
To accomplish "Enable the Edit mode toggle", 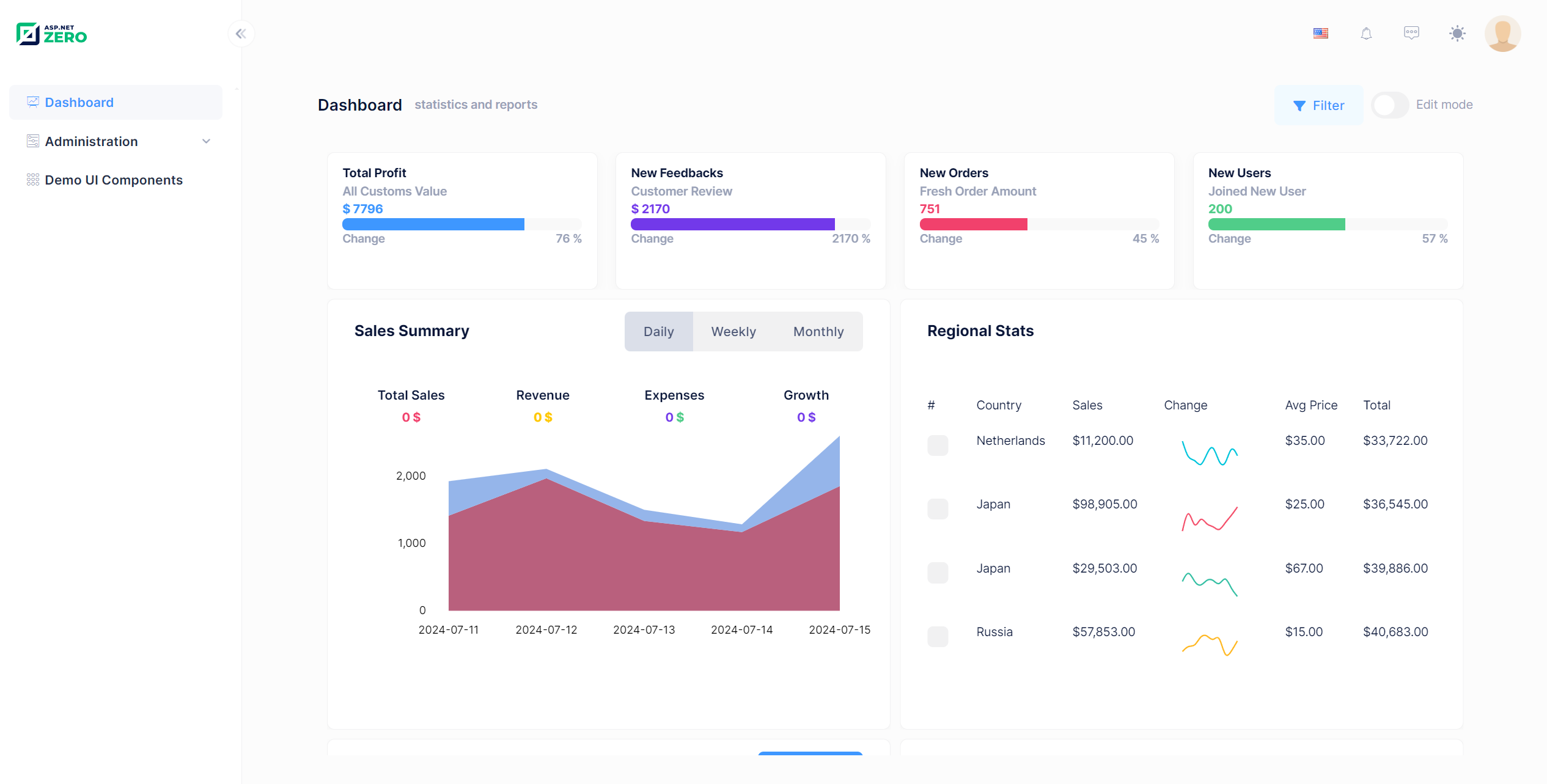I will [x=1389, y=105].
